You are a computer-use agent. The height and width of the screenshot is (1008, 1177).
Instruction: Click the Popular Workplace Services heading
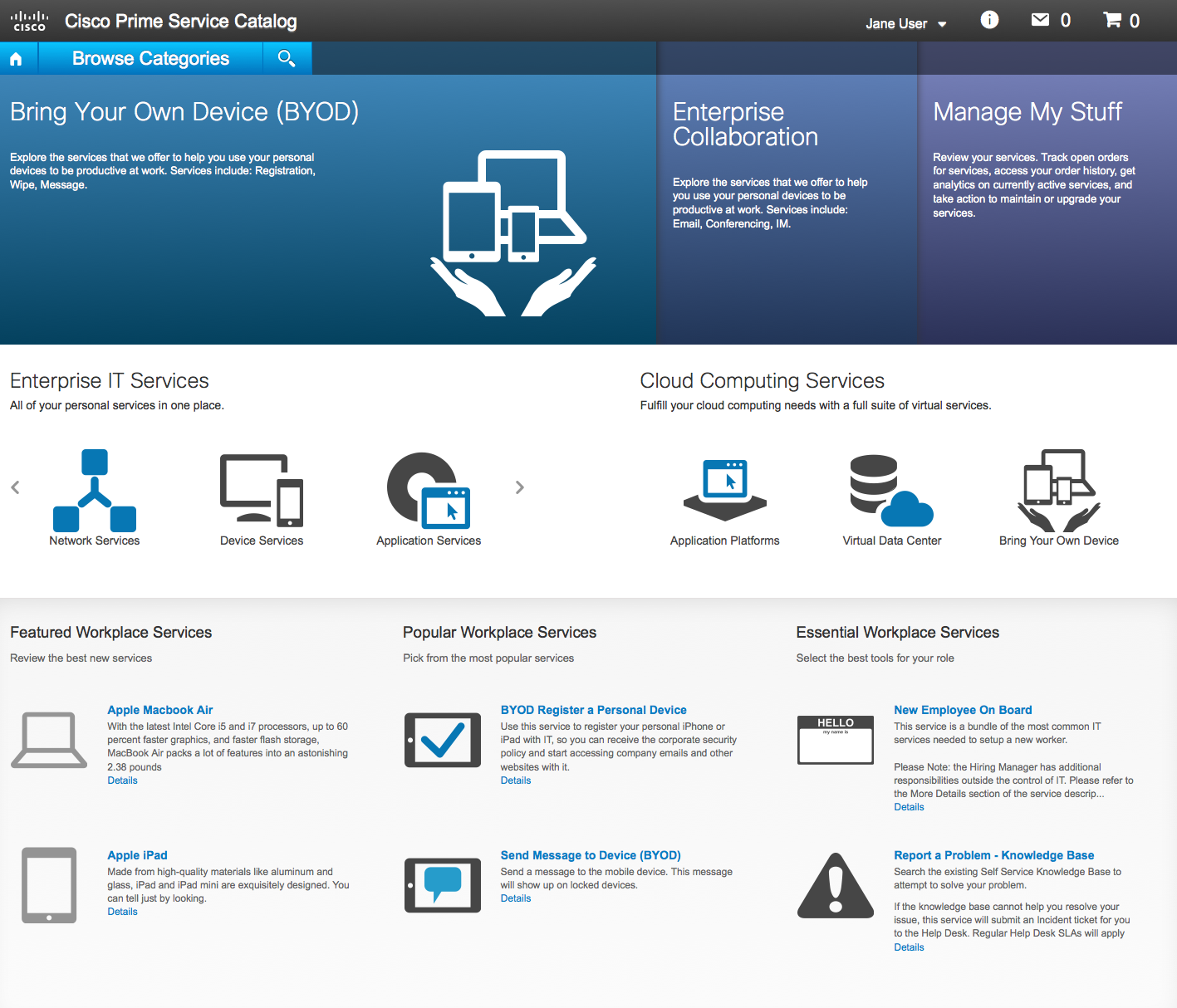click(x=499, y=632)
